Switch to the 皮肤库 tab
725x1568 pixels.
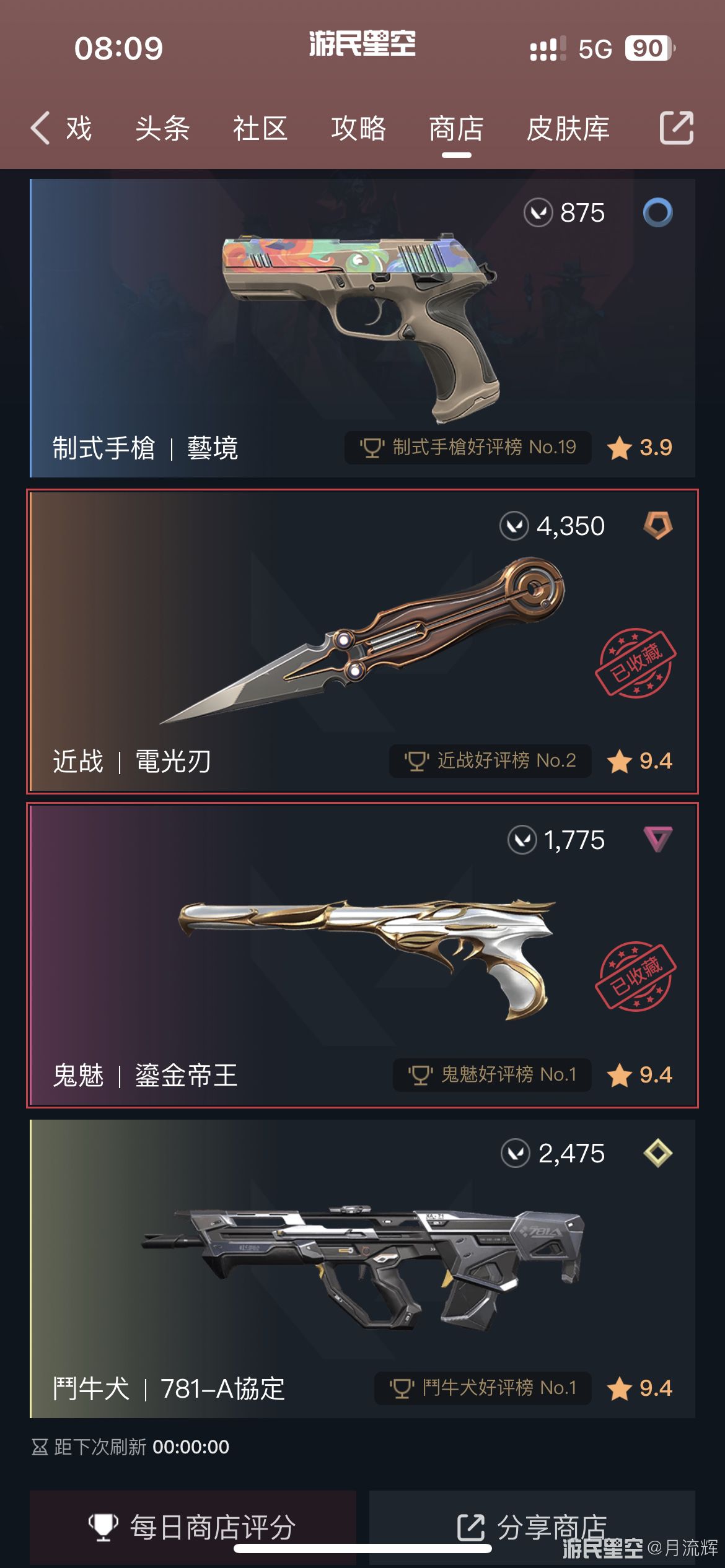pyautogui.click(x=568, y=129)
